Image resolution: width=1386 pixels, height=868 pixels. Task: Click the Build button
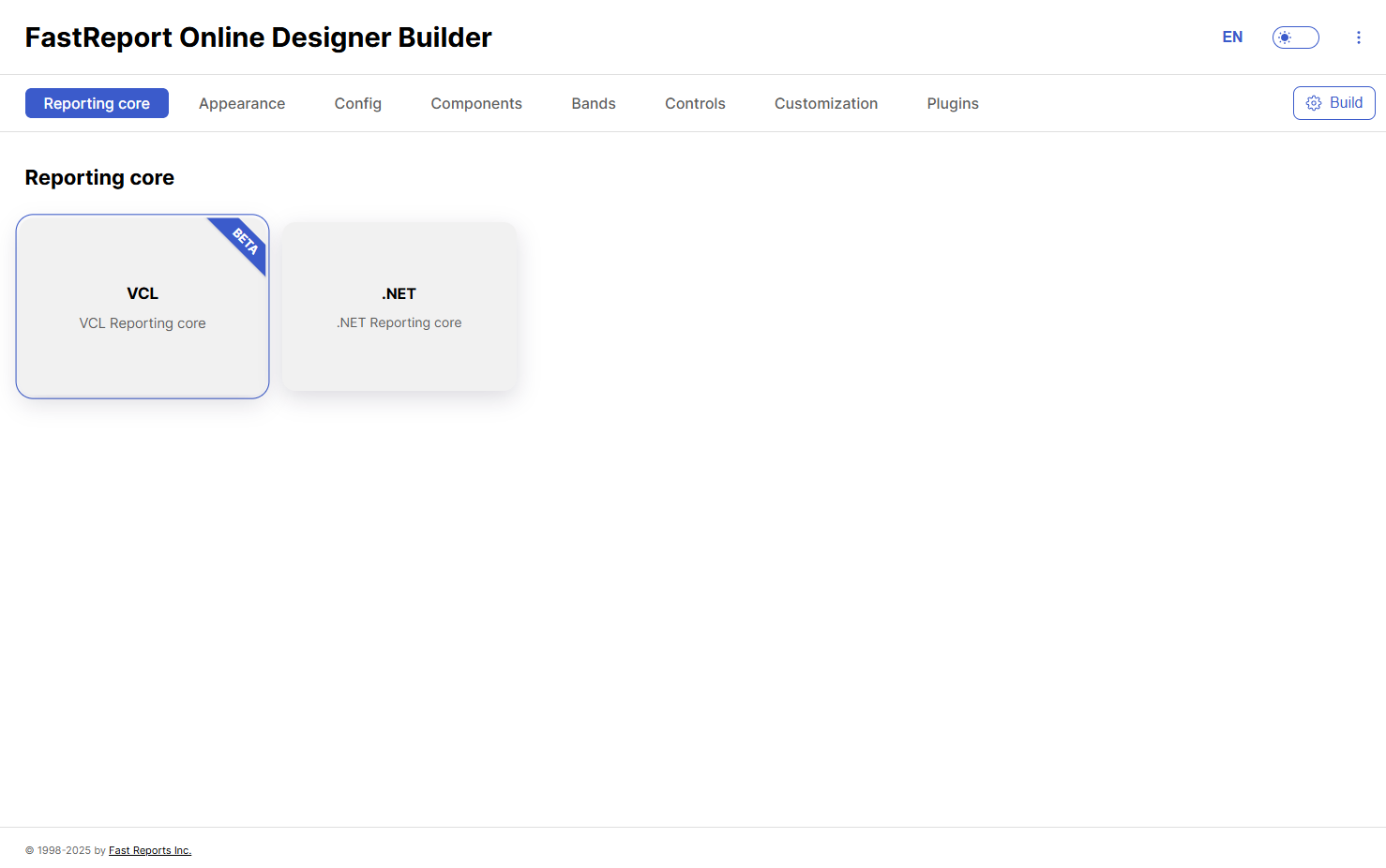click(x=1333, y=103)
